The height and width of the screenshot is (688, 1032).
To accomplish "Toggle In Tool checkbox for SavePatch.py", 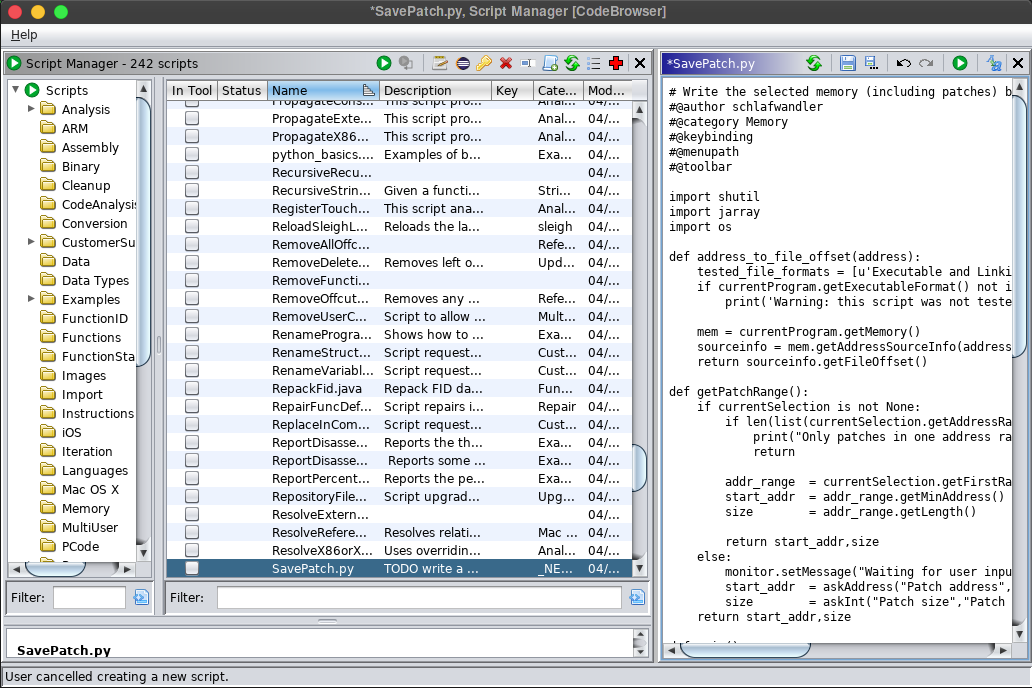I will [x=192, y=568].
